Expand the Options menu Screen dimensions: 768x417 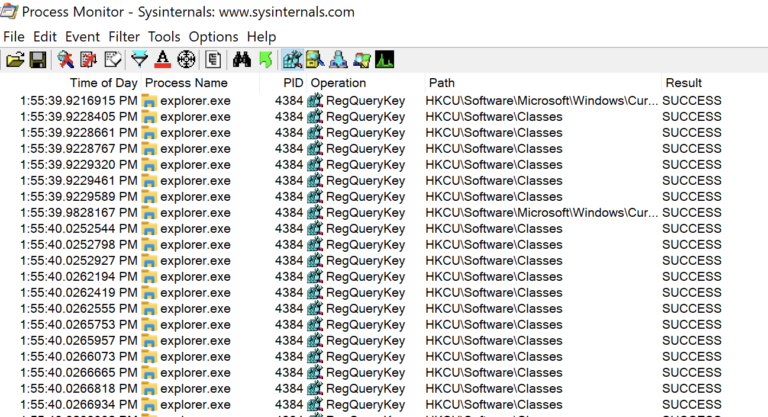[x=213, y=37]
